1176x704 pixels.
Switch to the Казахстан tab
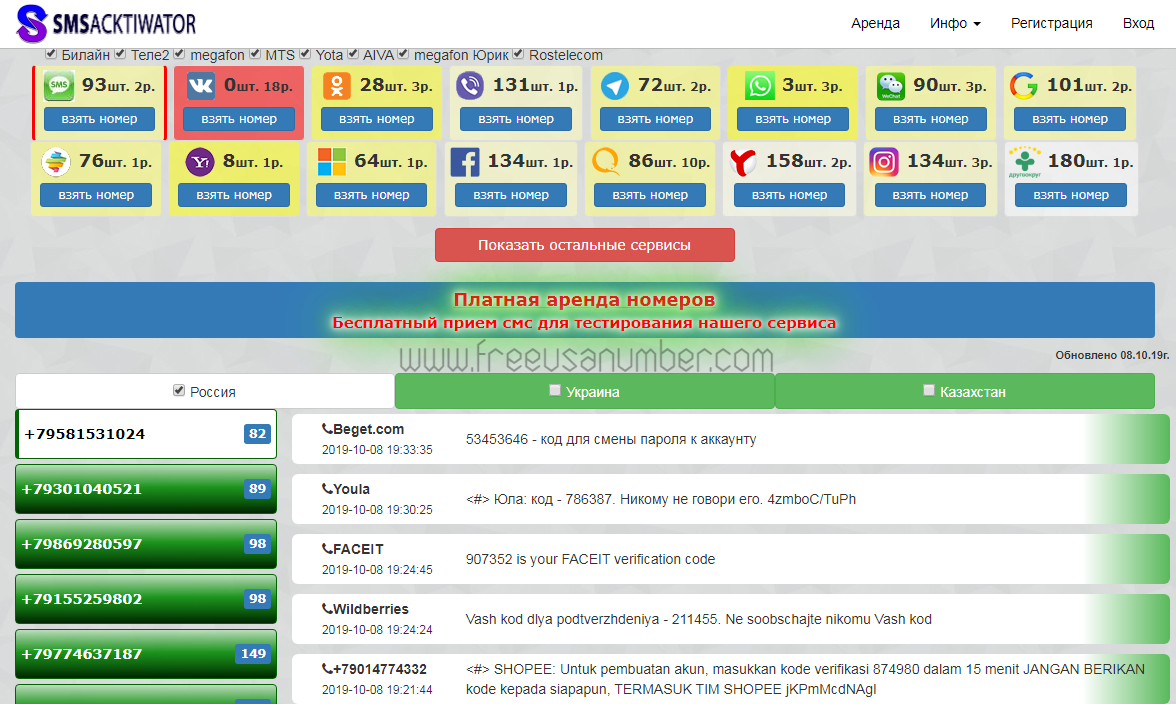[964, 391]
